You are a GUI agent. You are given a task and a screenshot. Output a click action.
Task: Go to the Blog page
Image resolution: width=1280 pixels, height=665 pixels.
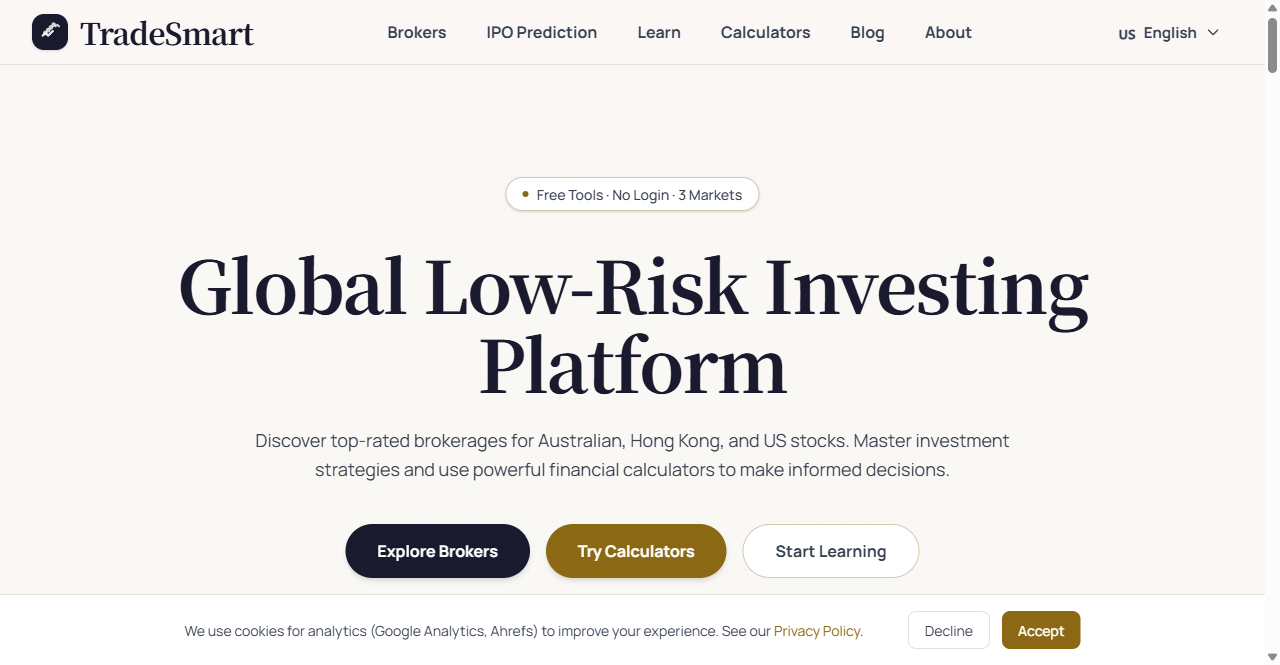click(x=867, y=32)
